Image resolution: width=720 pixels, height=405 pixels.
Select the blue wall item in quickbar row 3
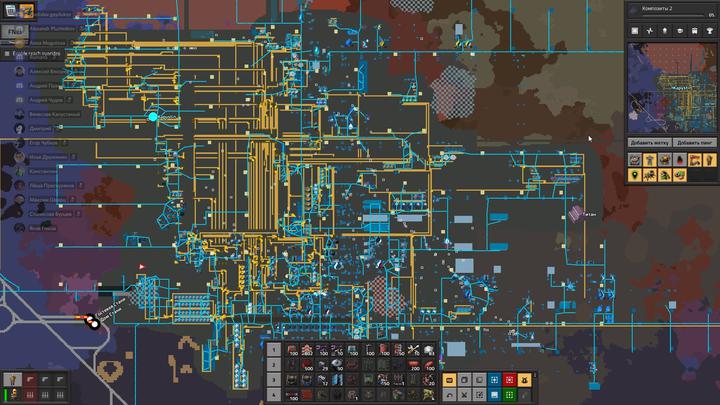pos(337,380)
